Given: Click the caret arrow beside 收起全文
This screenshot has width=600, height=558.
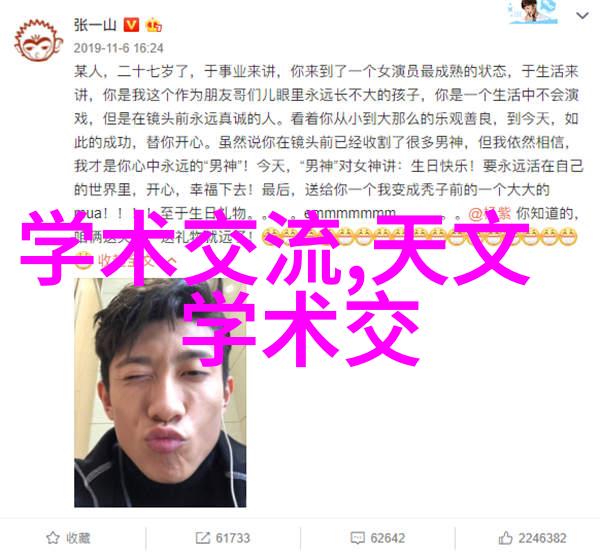Looking at the screenshot, I should tap(171, 261).
